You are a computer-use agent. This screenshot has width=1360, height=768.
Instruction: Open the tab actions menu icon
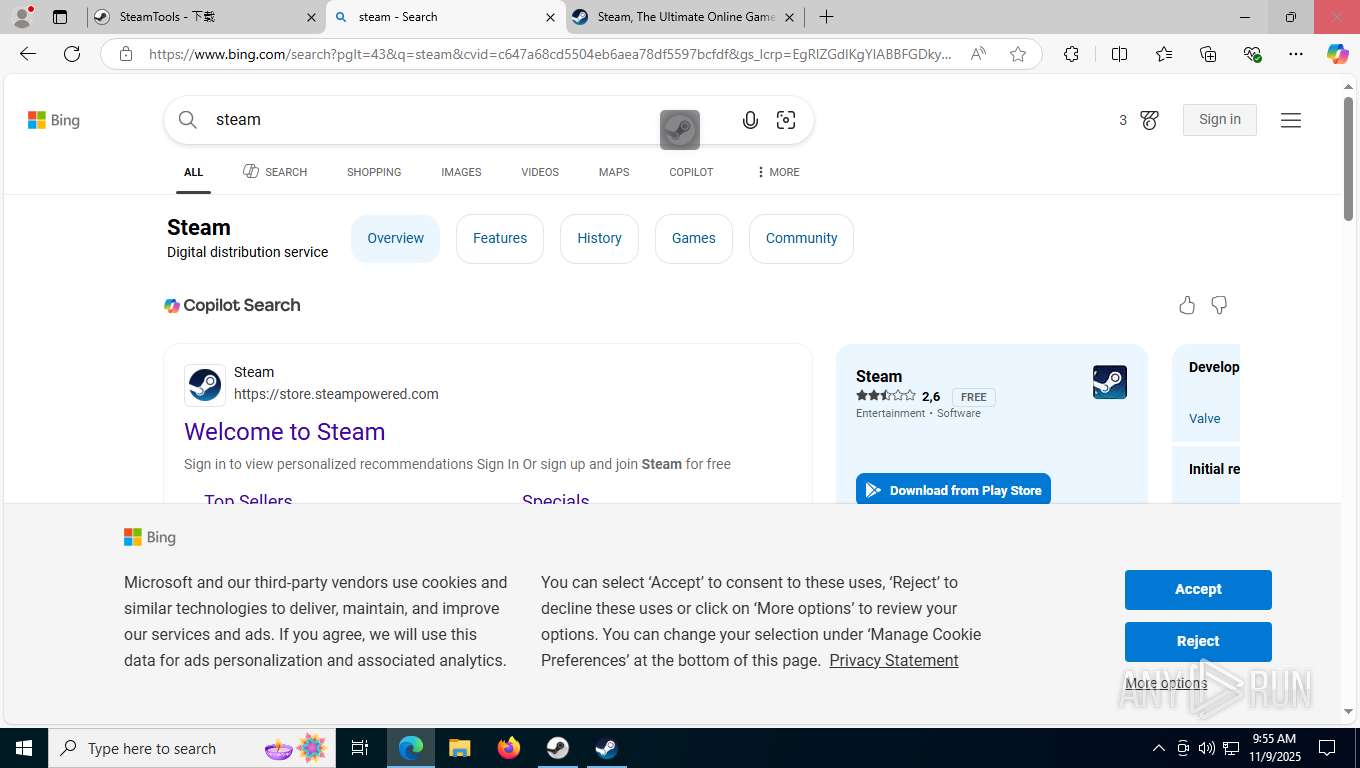click(60, 17)
